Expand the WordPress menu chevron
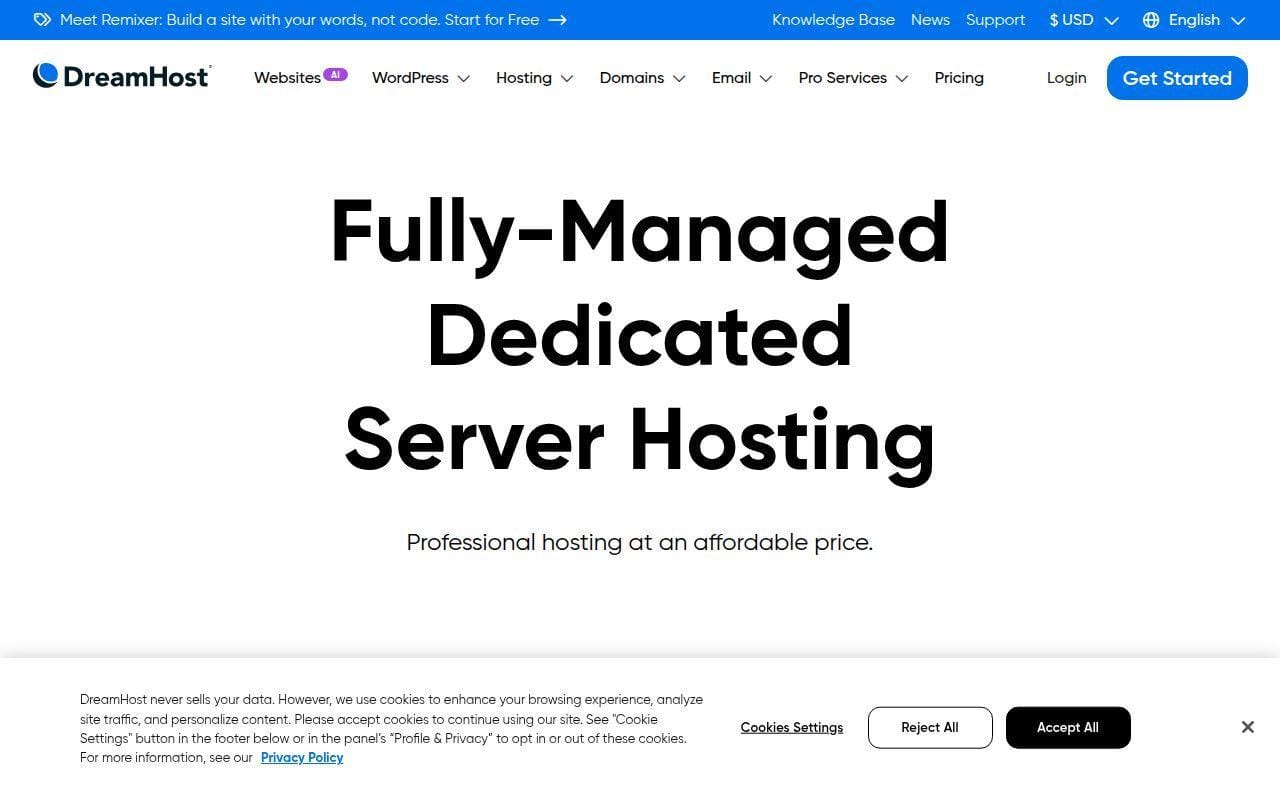The image size is (1280, 800). [464, 78]
